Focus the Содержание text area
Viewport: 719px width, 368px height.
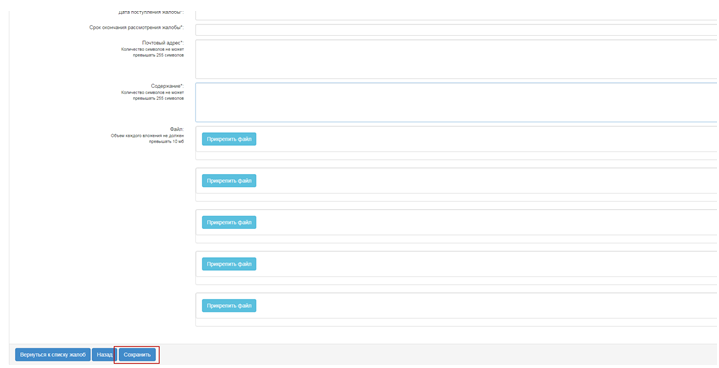(457, 102)
